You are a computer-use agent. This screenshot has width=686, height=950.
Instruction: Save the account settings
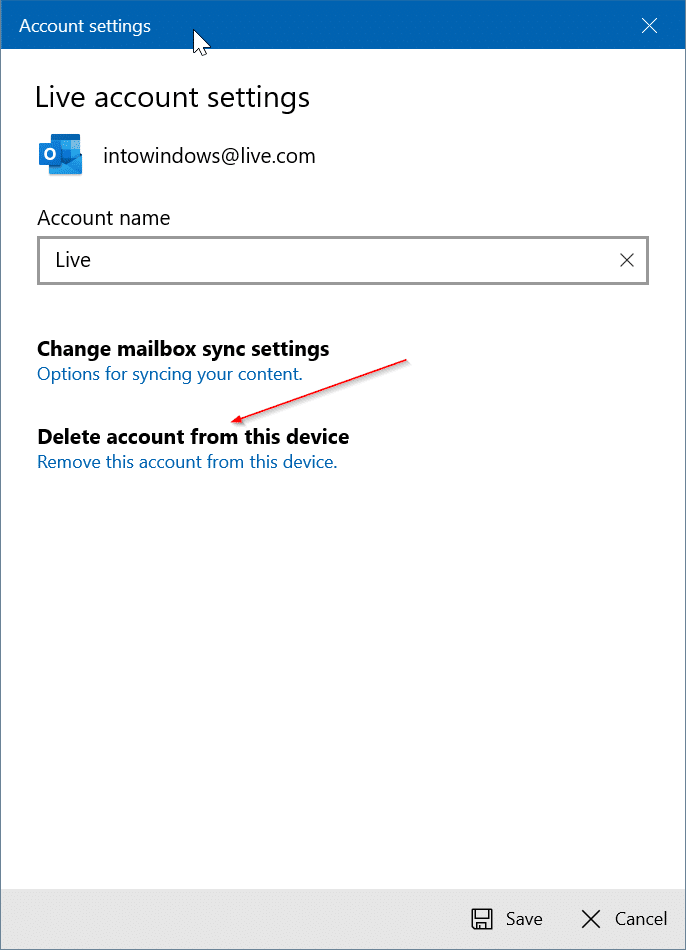click(x=507, y=918)
